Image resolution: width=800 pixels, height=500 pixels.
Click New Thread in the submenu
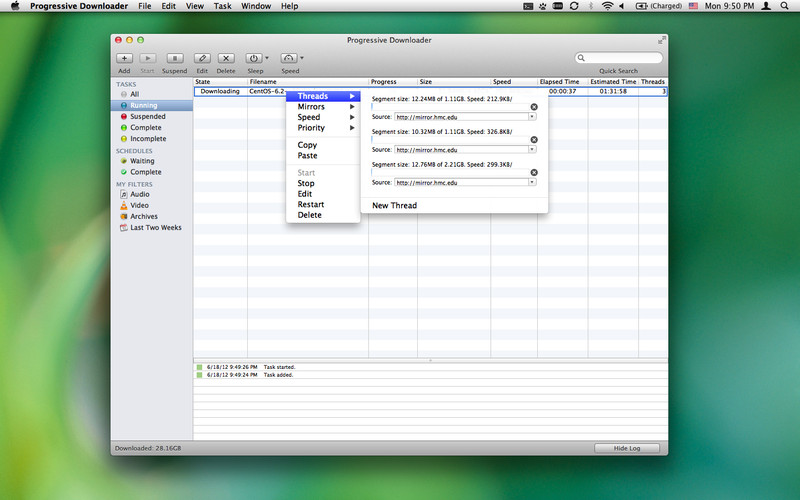[394, 206]
